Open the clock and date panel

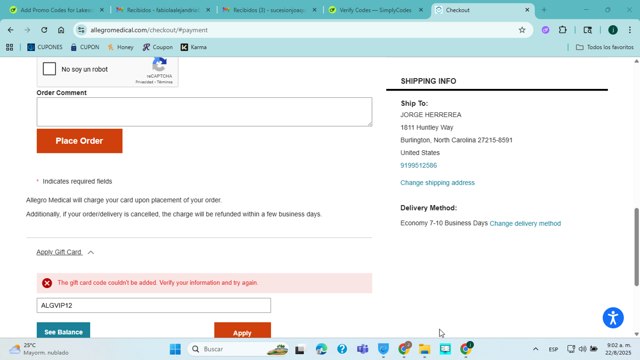tap(618, 349)
